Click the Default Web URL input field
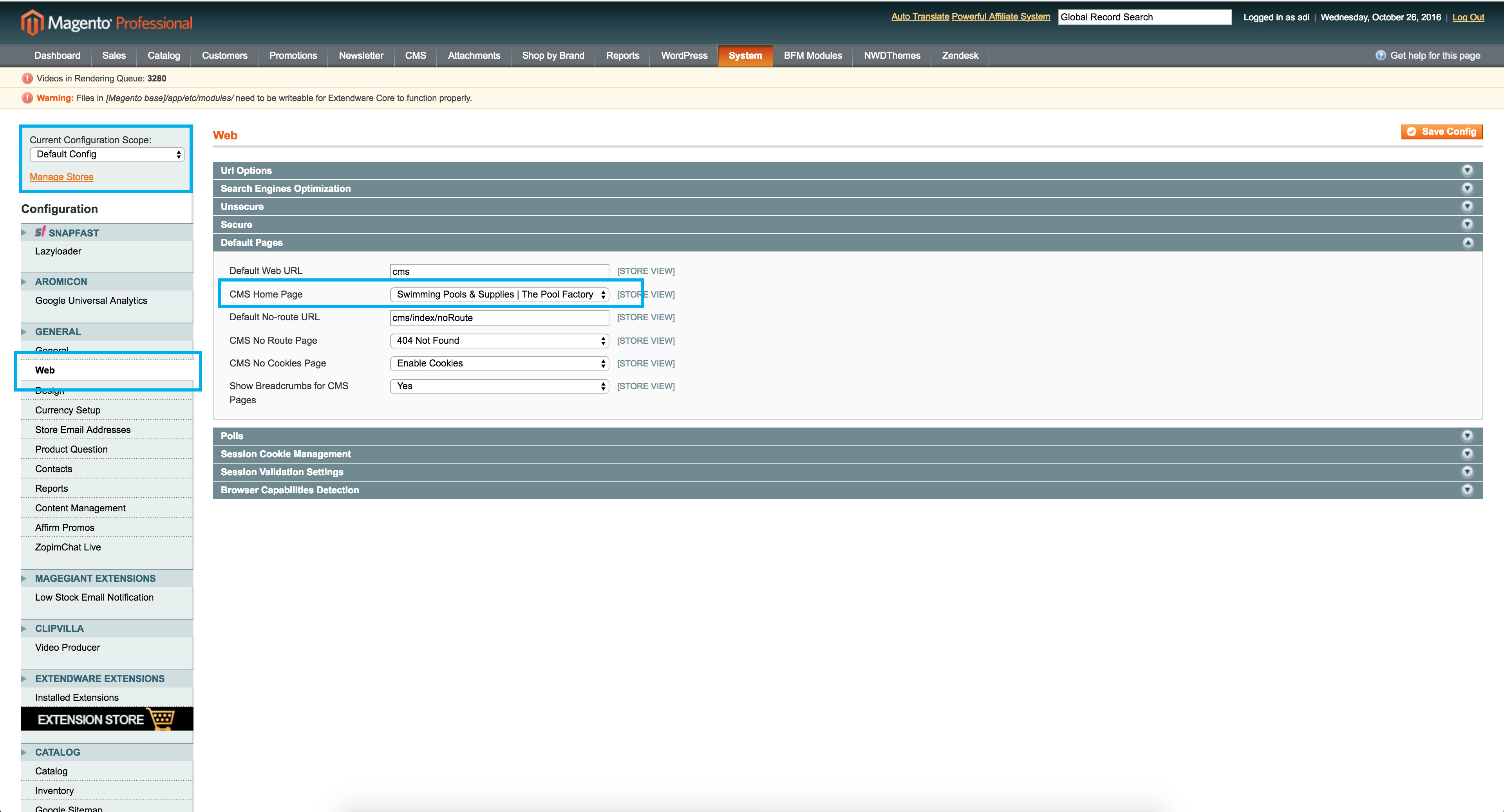The height and width of the screenshot is (812, 1504). pos(499,271)
